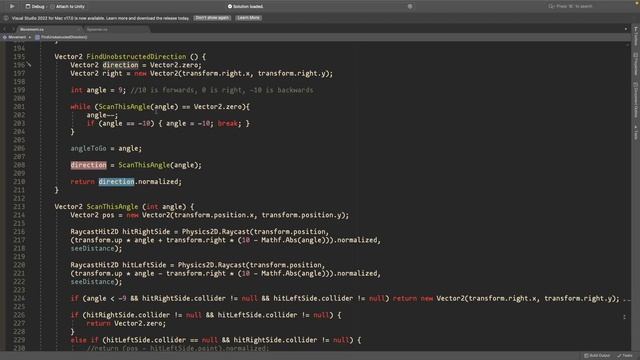This screenshot has height=360, width=640.
Task: Click the selected 'direction' in the return statement
Action: point(116,182)
